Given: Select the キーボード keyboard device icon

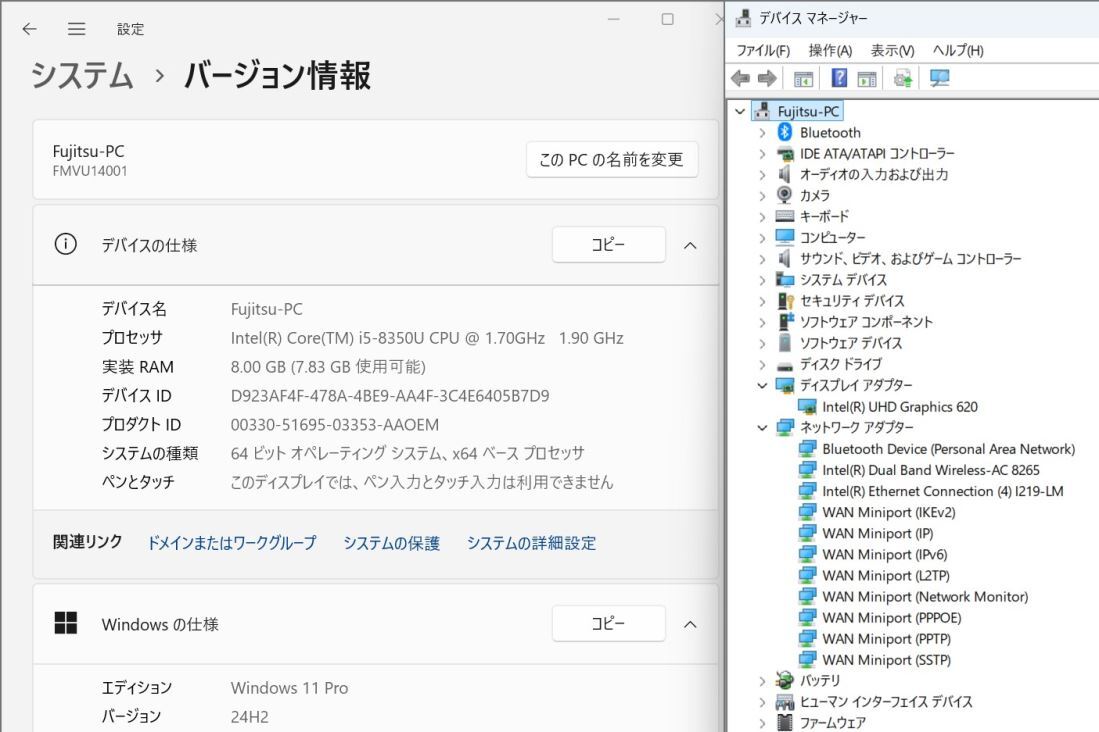Looking at the screenshot, I should click(x=785, y=216).
